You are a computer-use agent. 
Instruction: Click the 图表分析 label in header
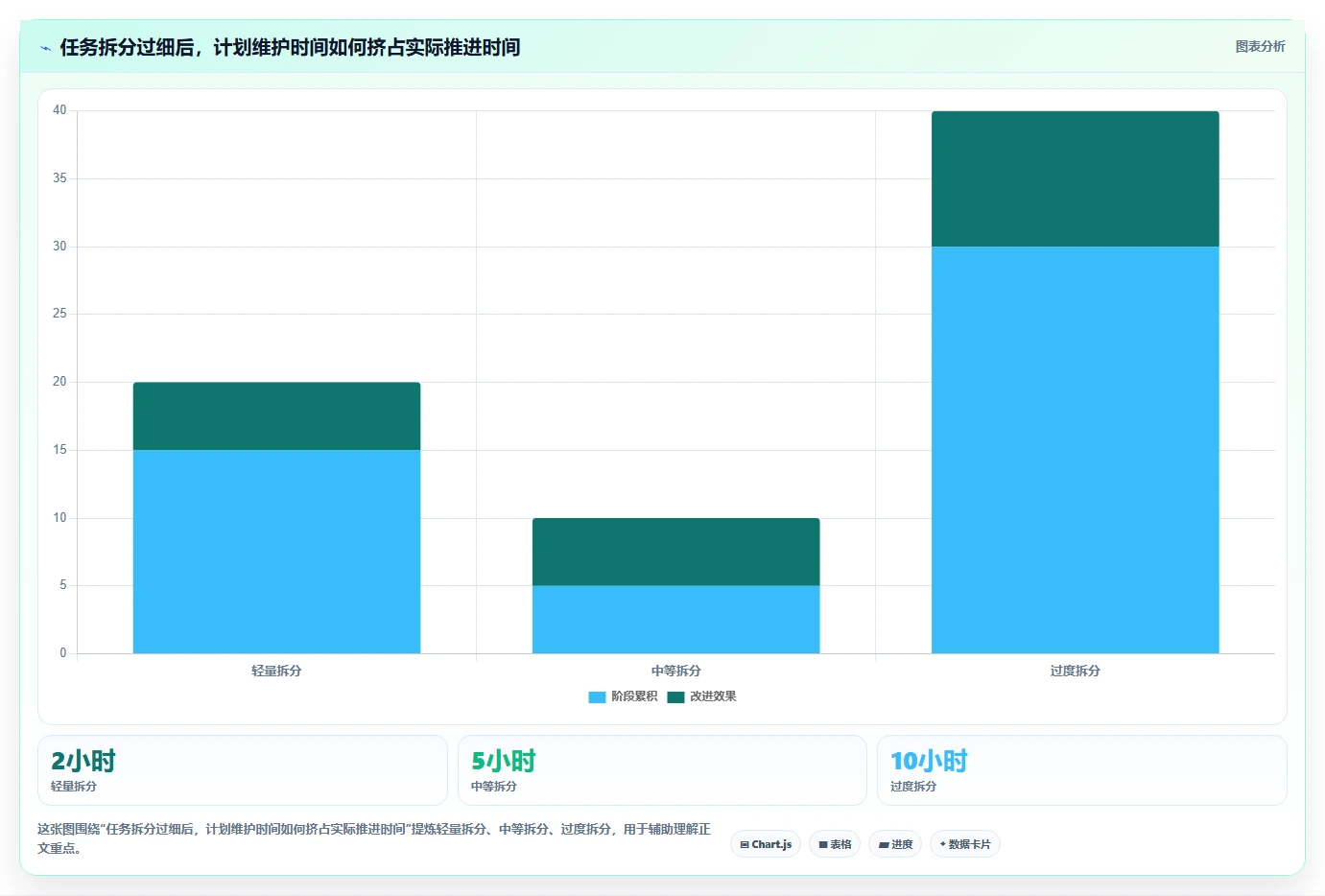1260,46
